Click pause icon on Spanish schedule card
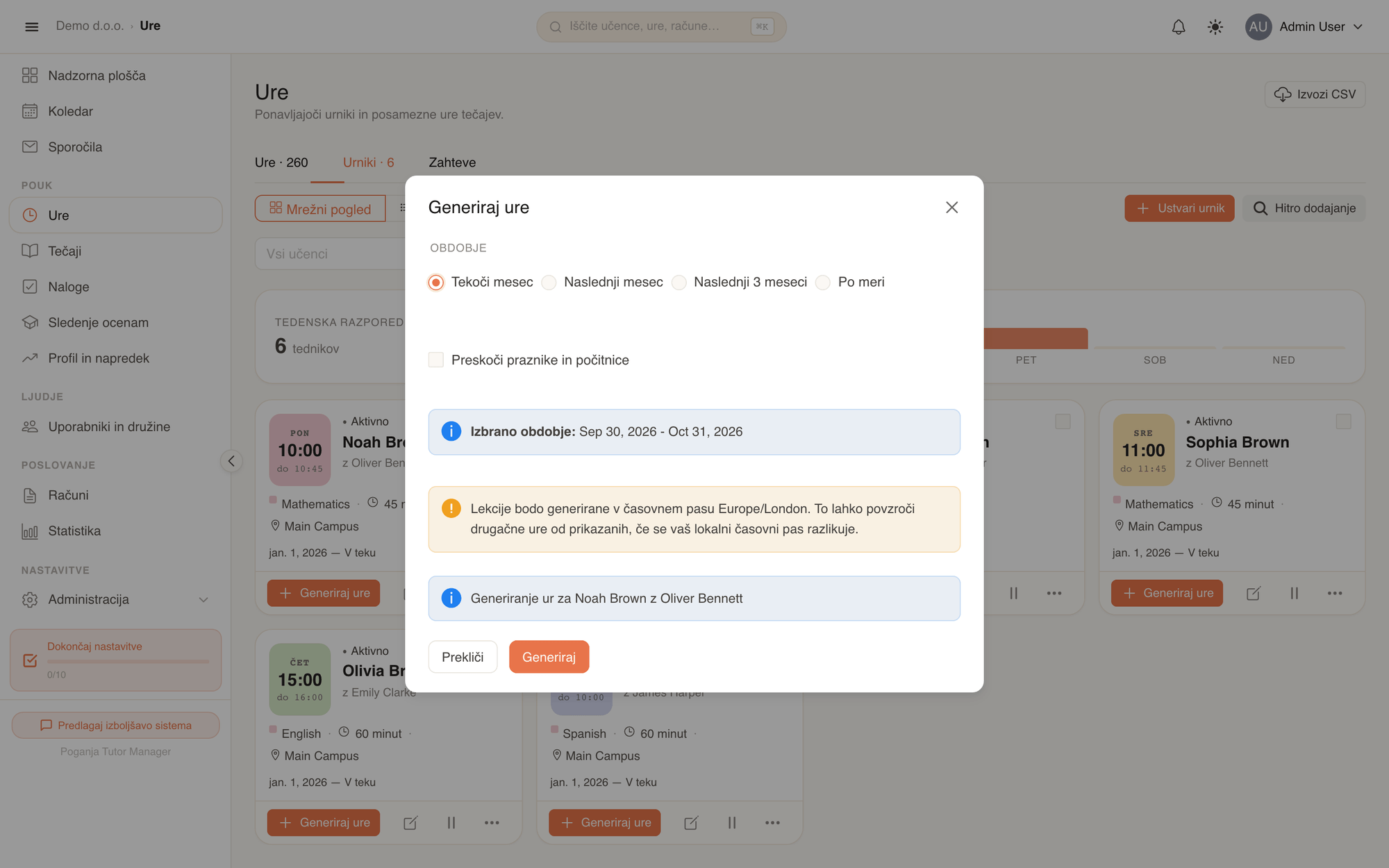The image size is (1389, 868). (732, 823)
